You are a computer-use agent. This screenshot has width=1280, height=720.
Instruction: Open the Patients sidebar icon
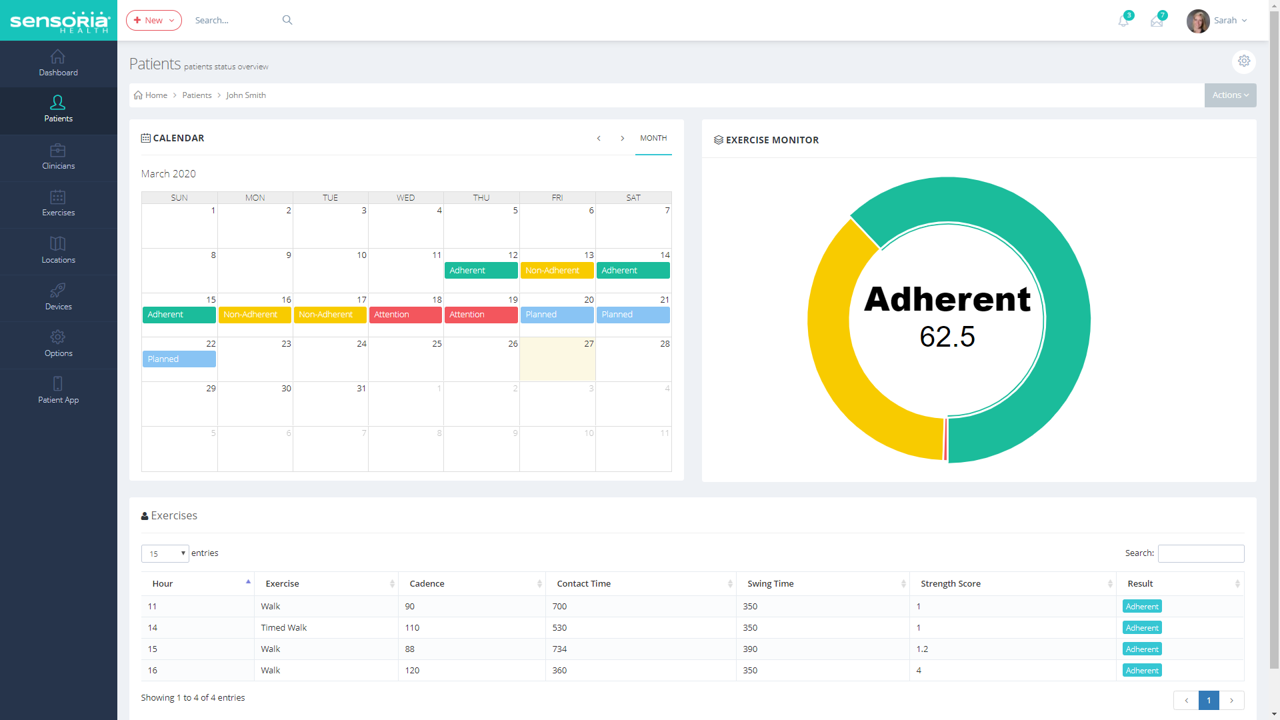tap(58, 102)
